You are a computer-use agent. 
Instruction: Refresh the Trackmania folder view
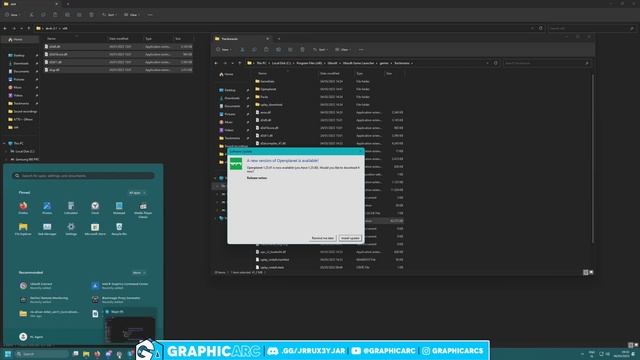(496, 63)
